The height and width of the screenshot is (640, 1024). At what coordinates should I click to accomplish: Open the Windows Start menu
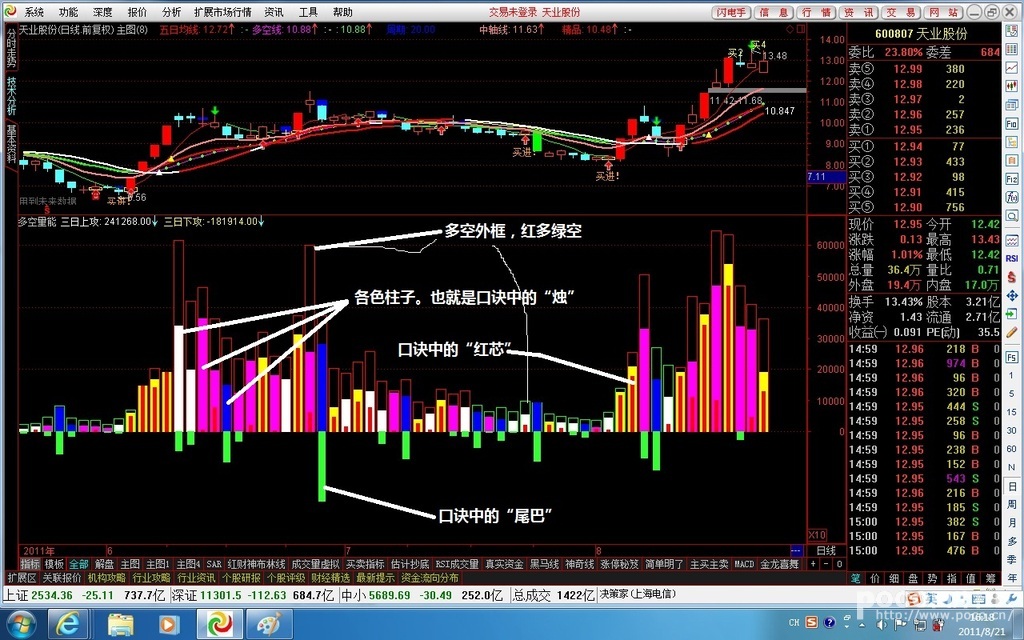tap(22, 624)
